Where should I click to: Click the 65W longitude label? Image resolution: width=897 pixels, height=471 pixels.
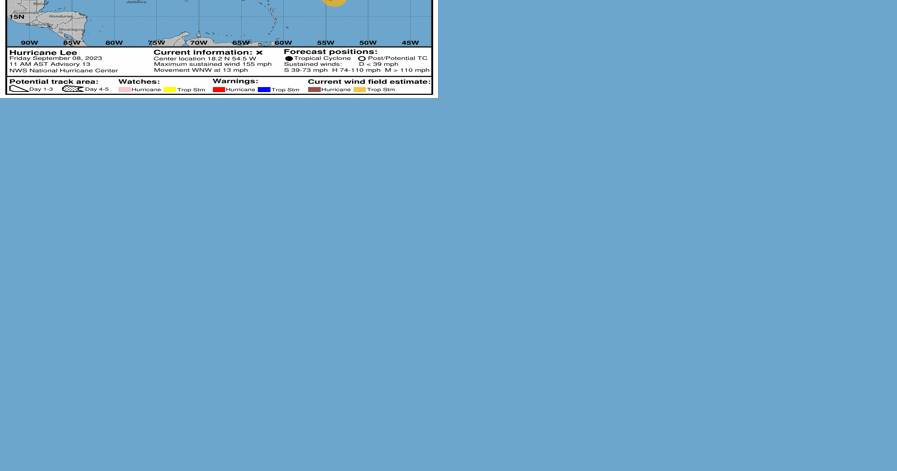241,43
